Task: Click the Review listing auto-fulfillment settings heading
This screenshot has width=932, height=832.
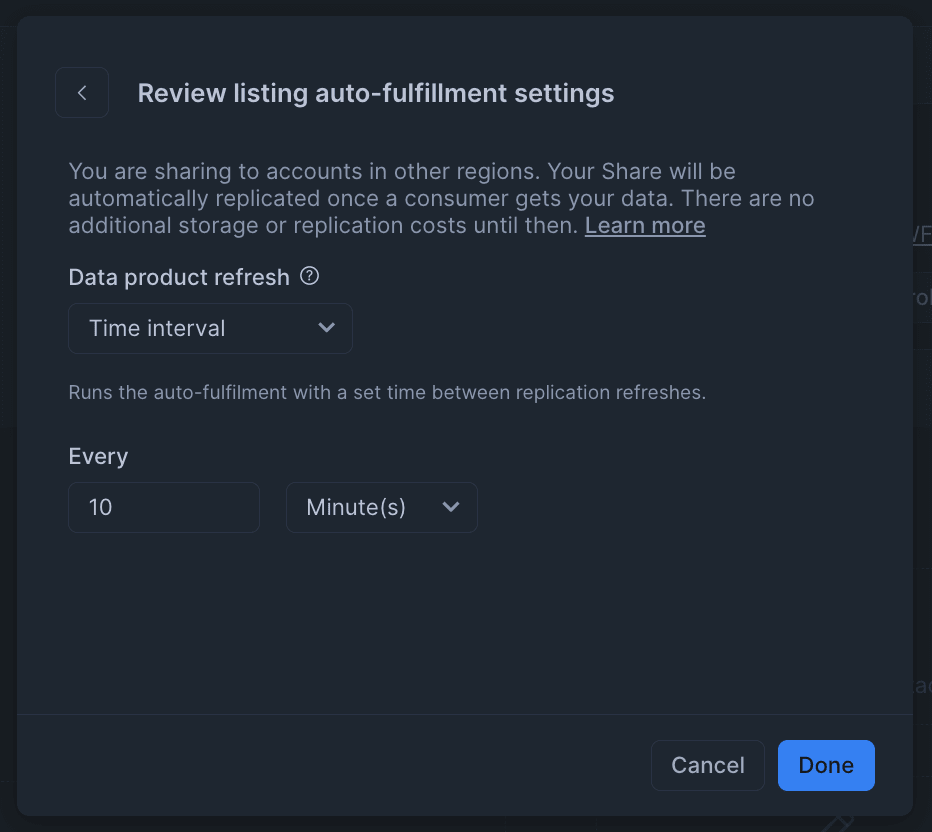Action: (376, 93)
